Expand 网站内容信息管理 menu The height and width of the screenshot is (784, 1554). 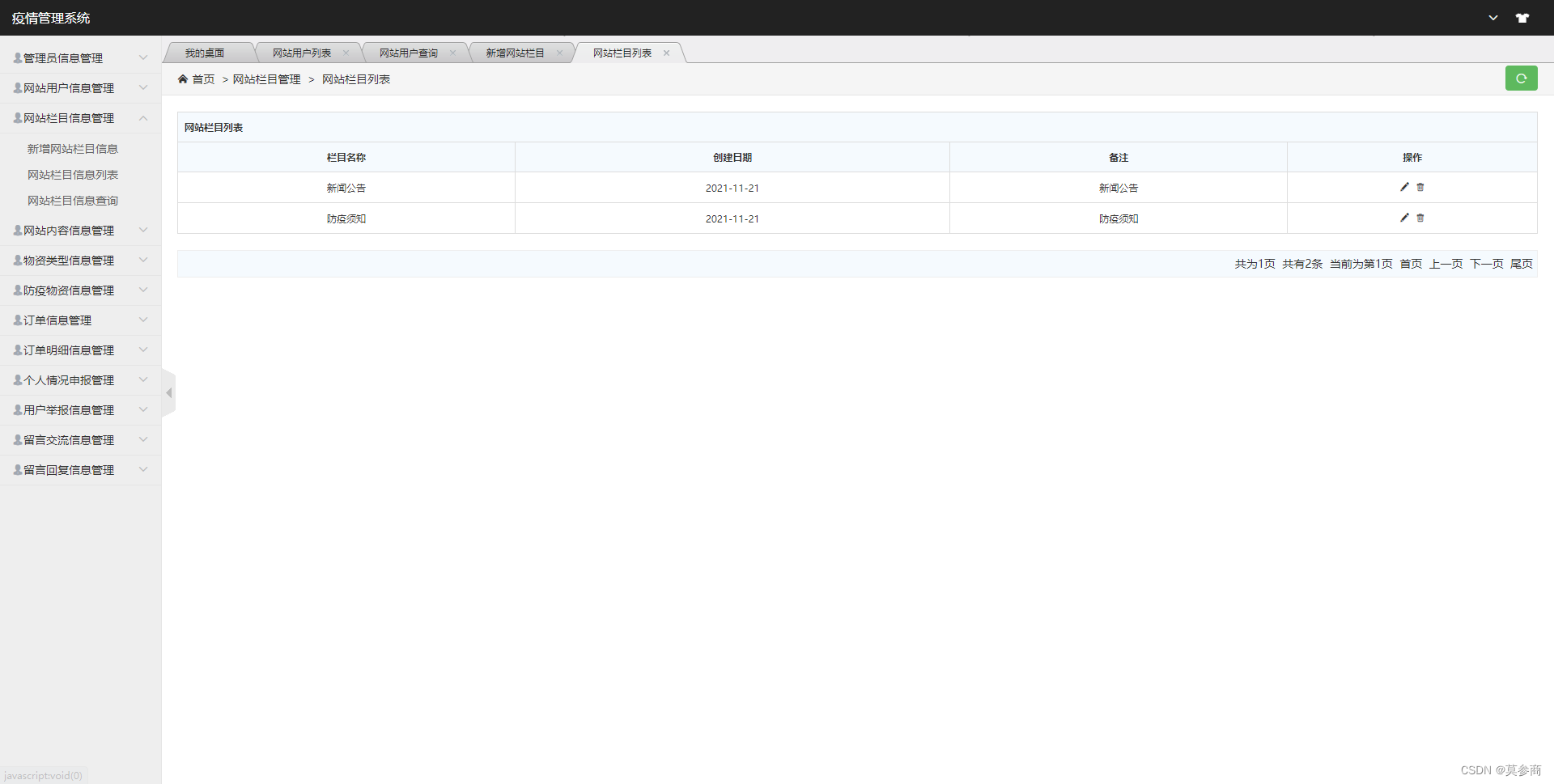point(80,231)
